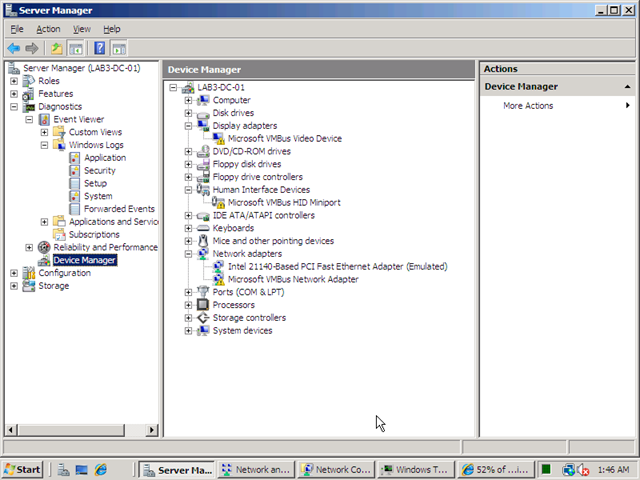
Task: Open Help with the question mark icon
Action: (100, 48)
